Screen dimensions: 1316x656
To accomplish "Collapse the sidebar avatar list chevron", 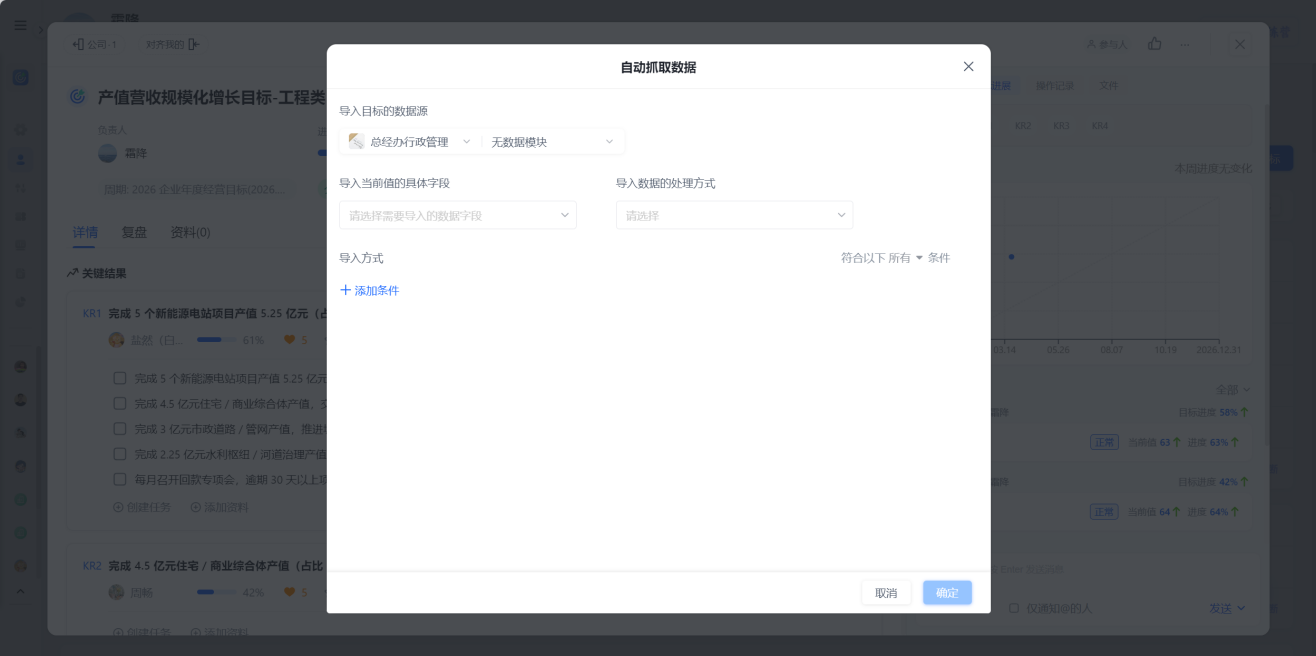I will coord(20,590).
